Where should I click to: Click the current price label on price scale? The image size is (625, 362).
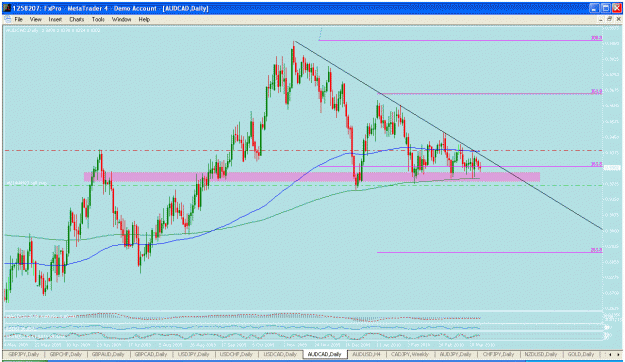(612, 168)
